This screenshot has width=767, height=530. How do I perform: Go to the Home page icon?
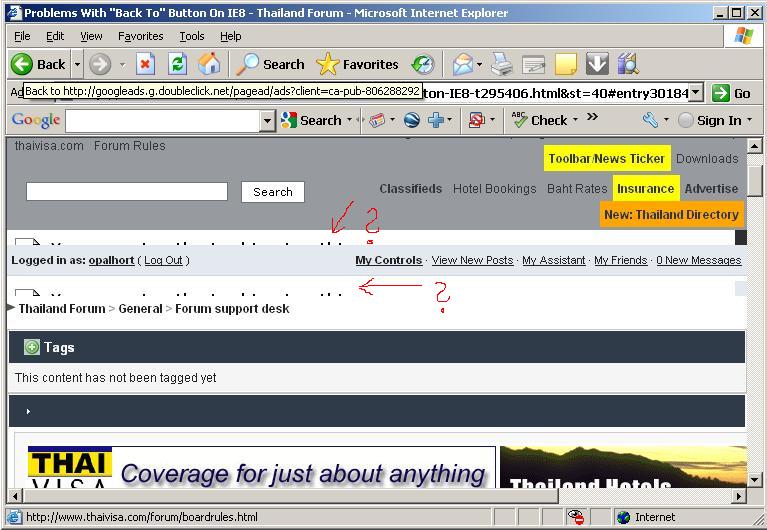[x=208, y=64]
